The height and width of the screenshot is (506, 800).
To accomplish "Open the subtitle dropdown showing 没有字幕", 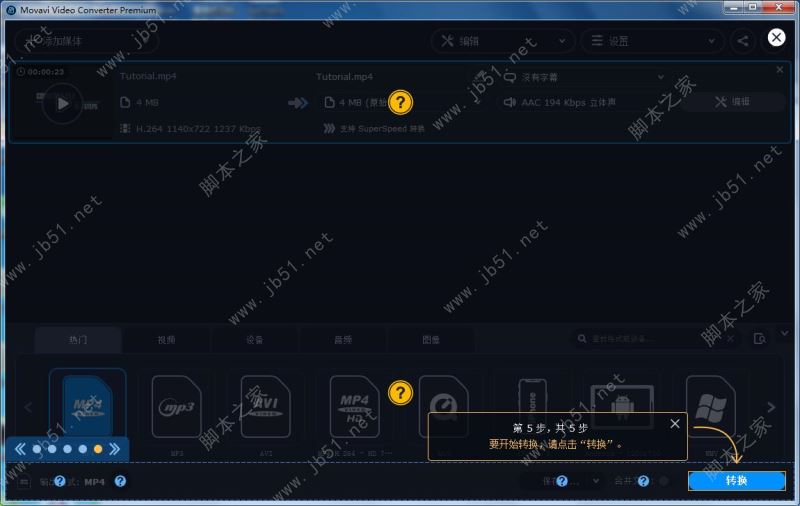I will (x=584, y=77).
